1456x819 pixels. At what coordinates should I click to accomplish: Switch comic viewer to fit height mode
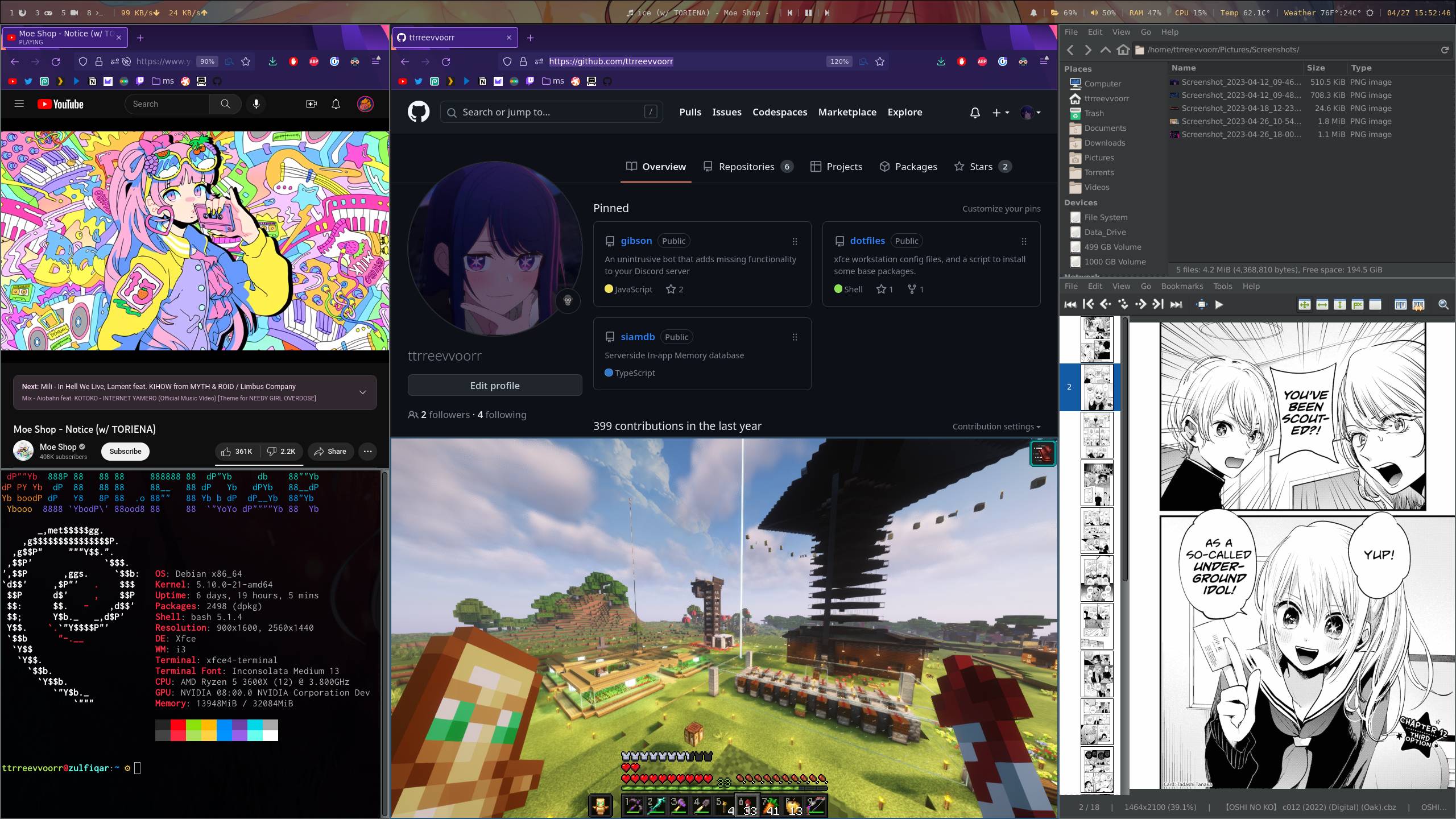pos(1339,305)
